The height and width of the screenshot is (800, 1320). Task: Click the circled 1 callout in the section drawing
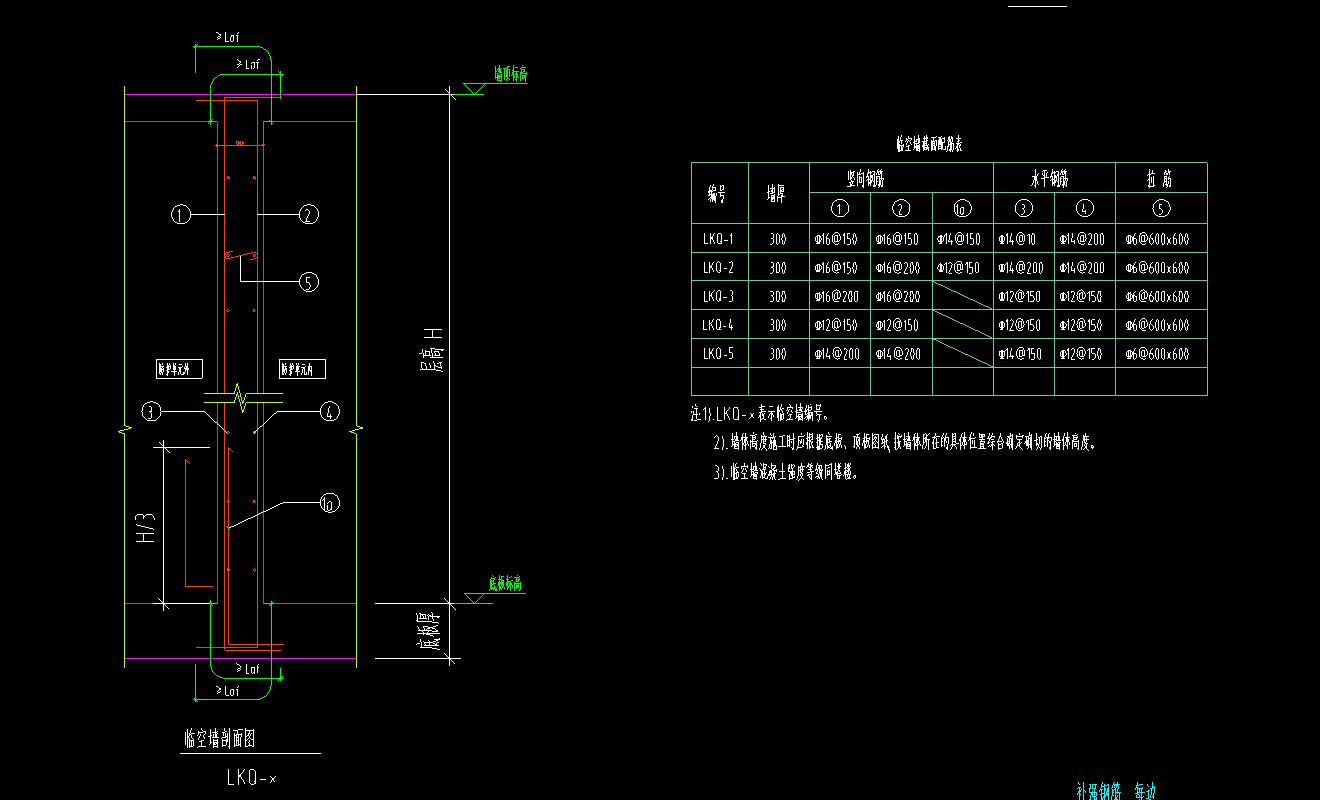point(180,214)
